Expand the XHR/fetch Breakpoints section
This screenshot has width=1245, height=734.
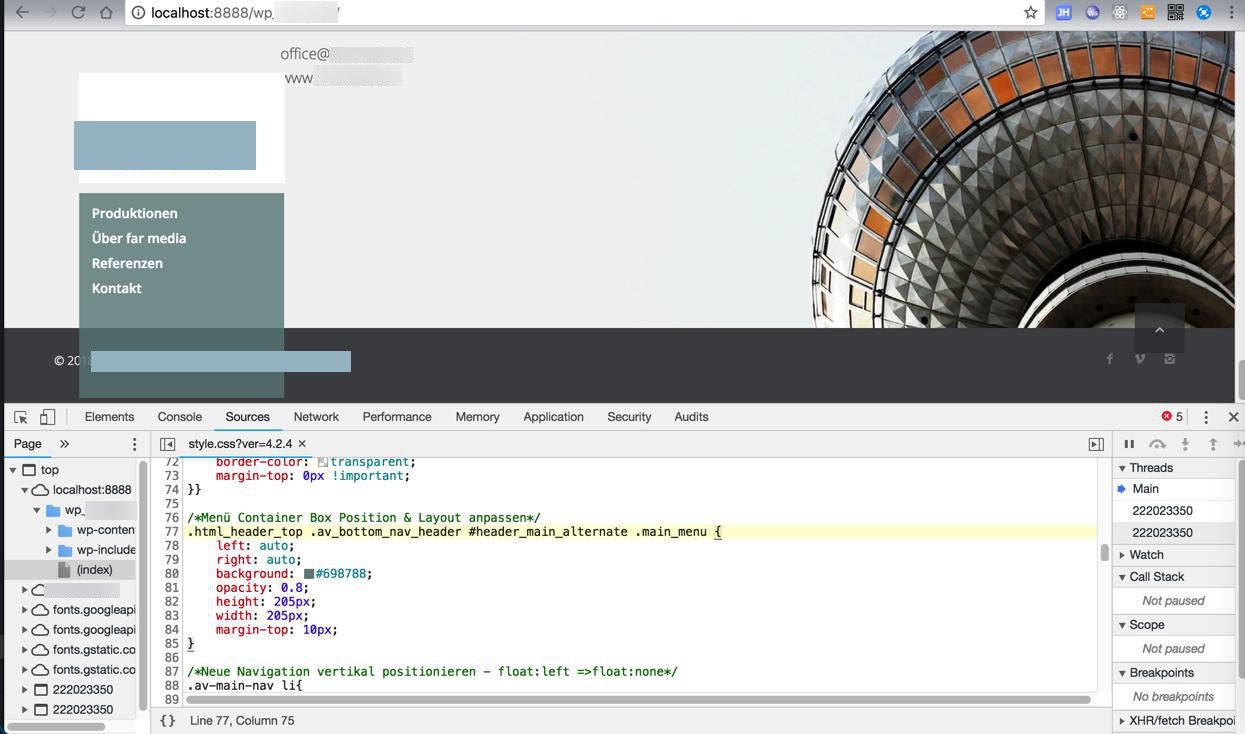(1122, 721)
